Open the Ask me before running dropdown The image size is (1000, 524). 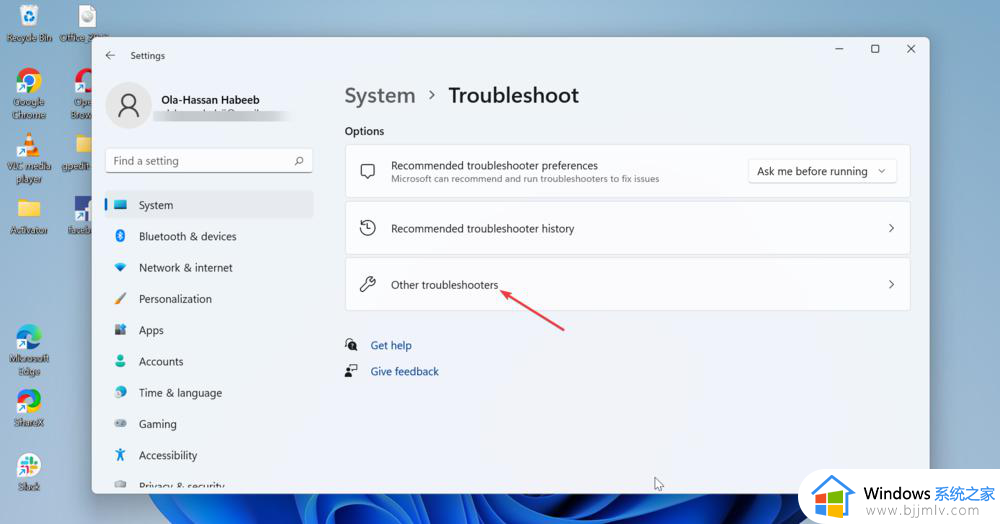tap(822, 171)
